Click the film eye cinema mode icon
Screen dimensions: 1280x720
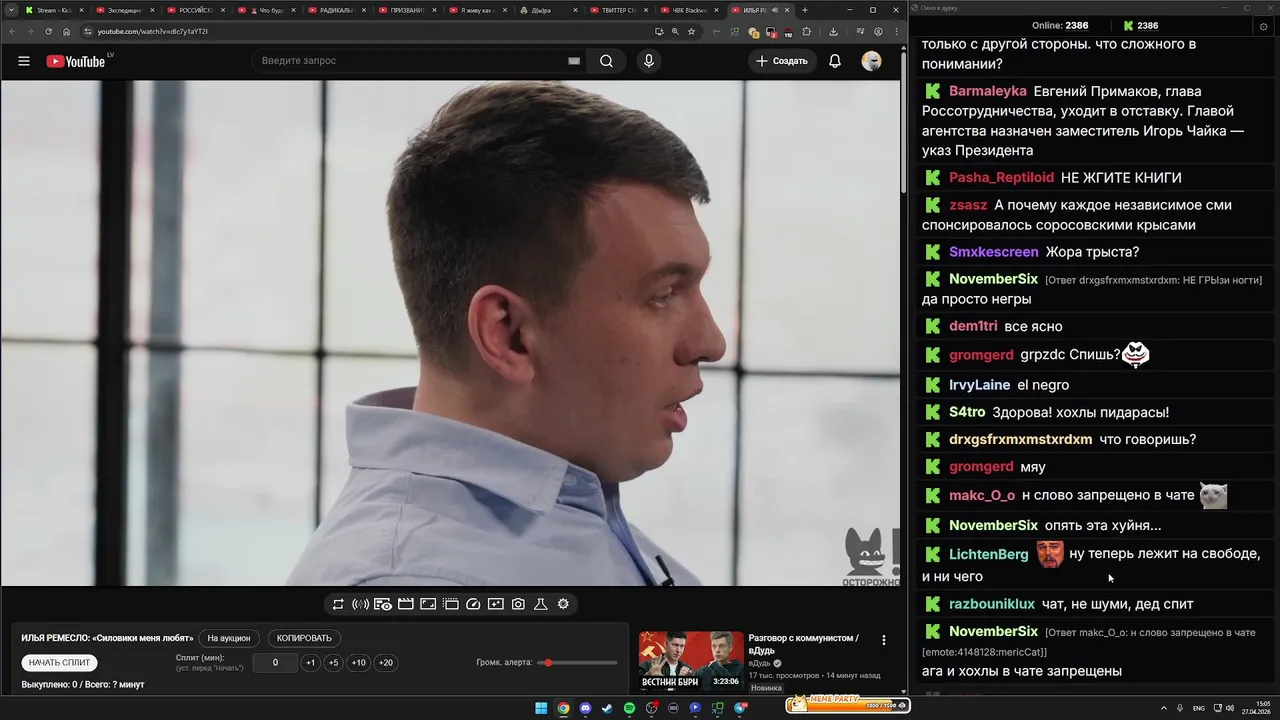(x=383, y=604)
